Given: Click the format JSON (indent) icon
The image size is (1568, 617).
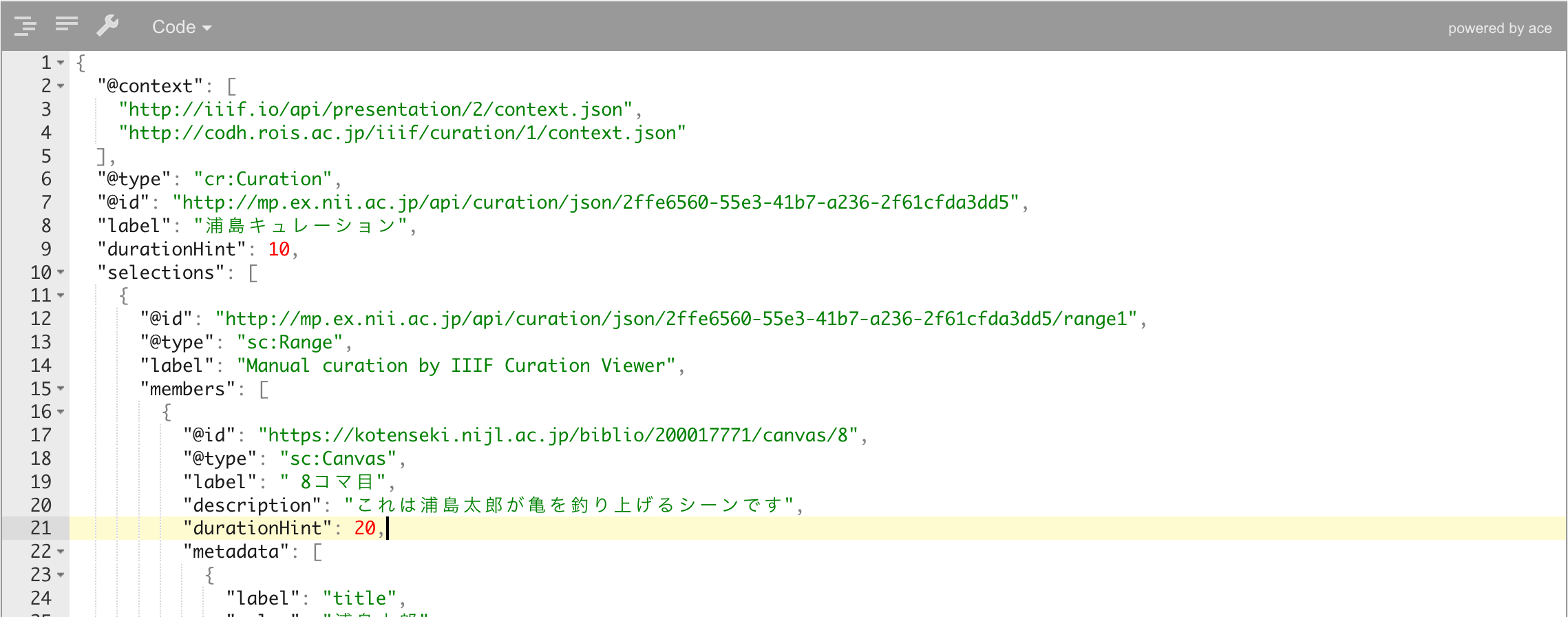Looking at the screenshot, I should [25, 26].
